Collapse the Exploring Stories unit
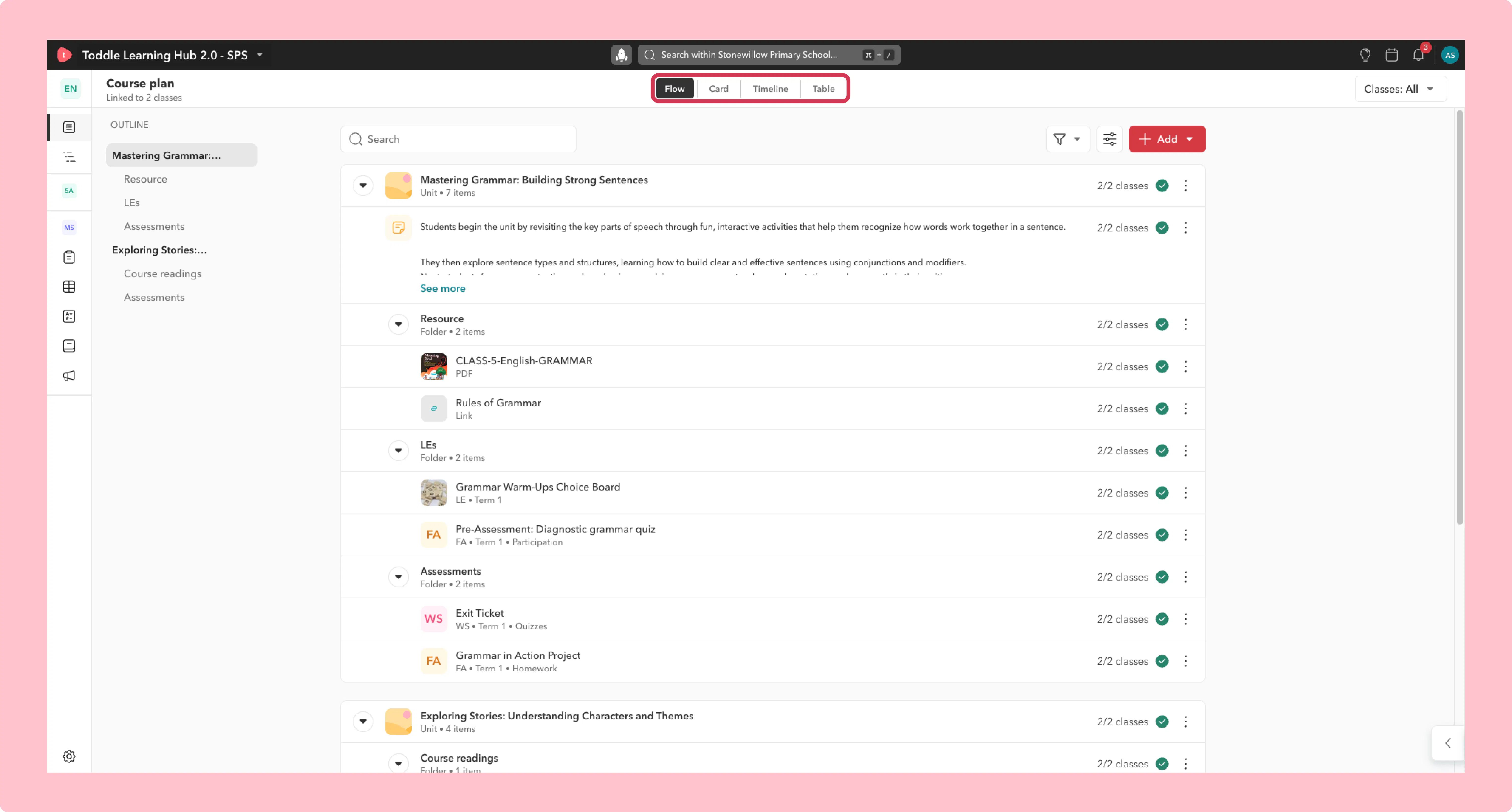 (x=363, y=722)
